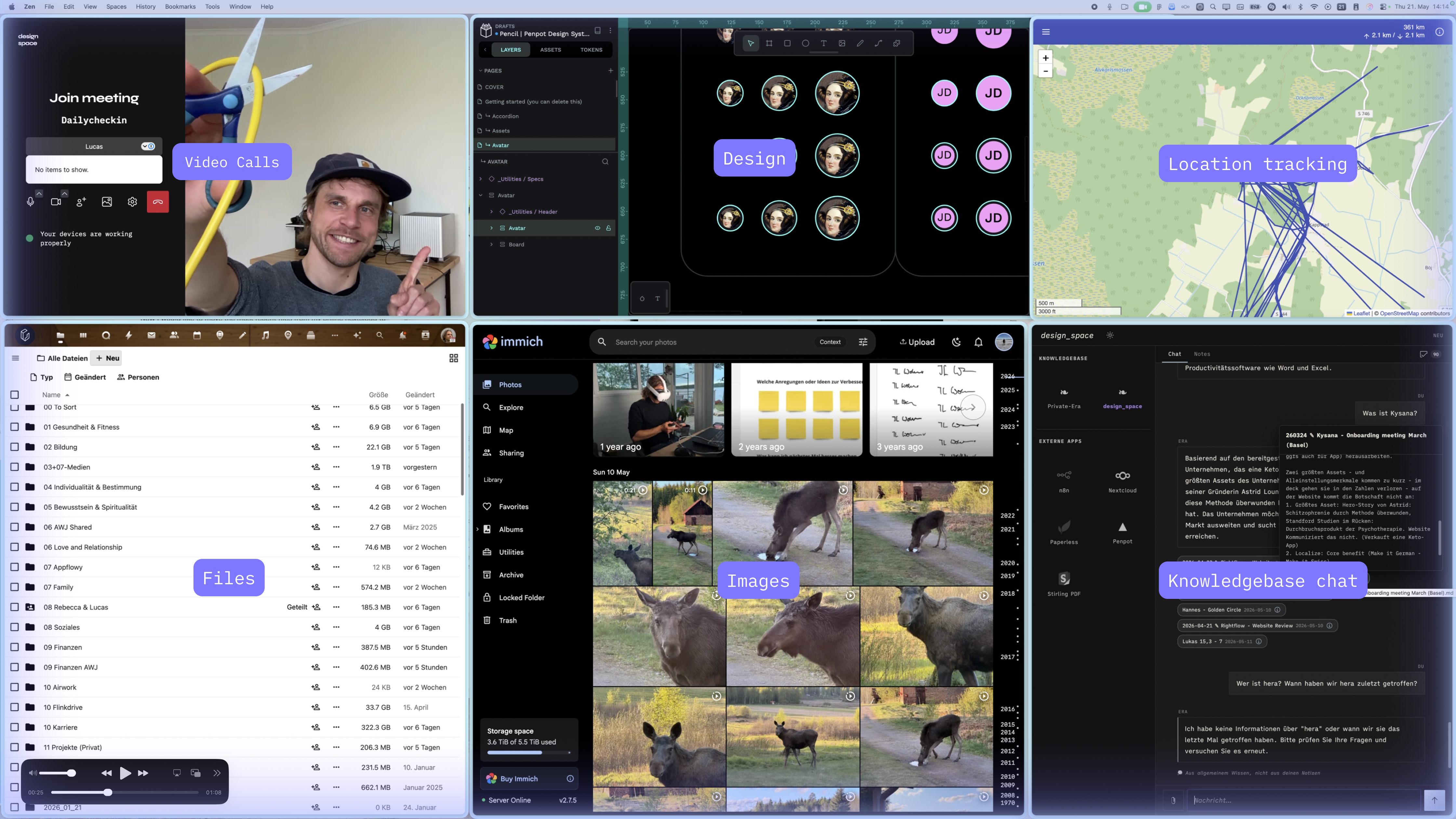Viewport: 1456px width, 819px height.
Task: Adjust the media player volume slider
Action: coord(57,773)
